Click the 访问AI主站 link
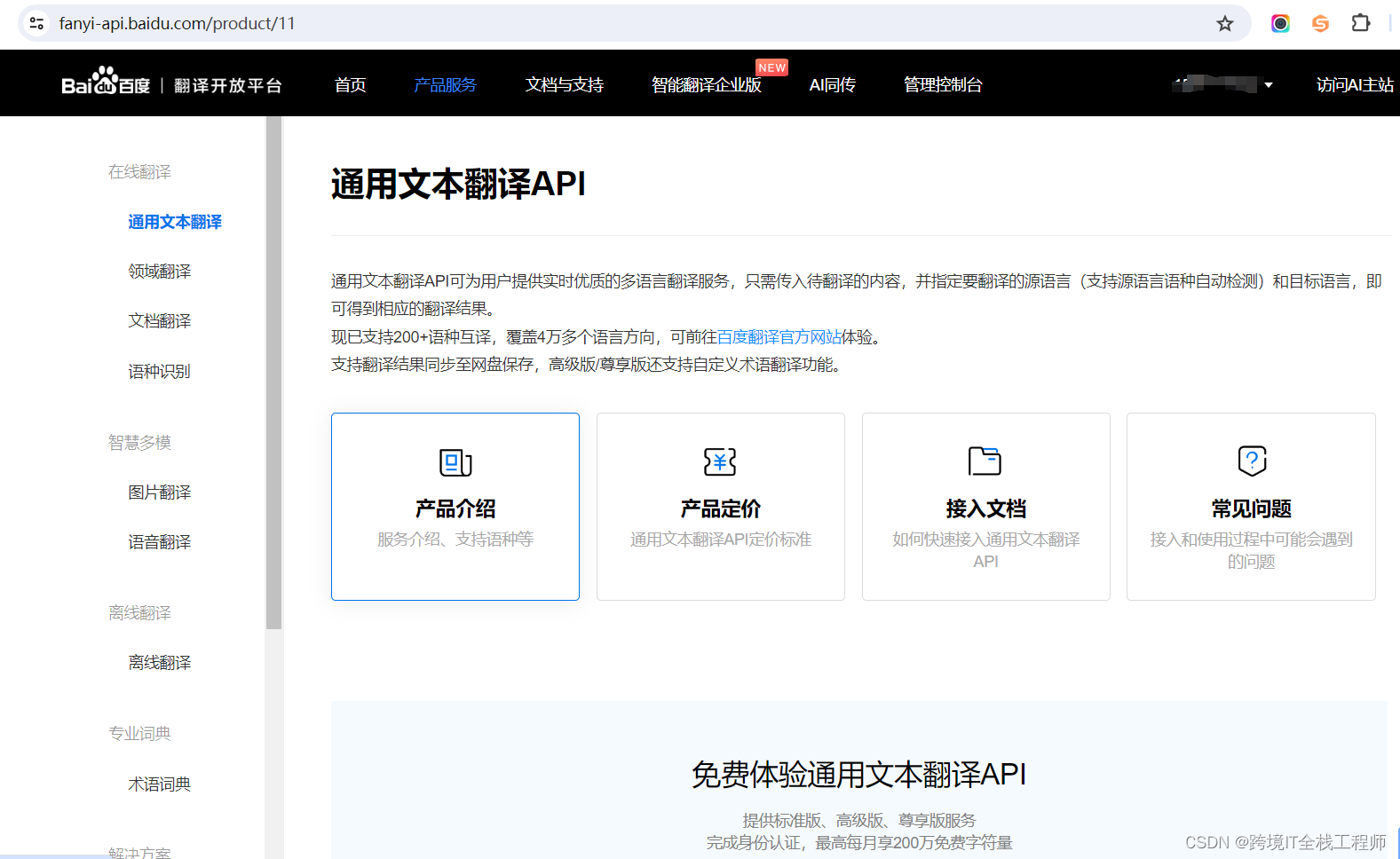The width and height of the screenshot is (1400, 859). tap(1355, 85)
